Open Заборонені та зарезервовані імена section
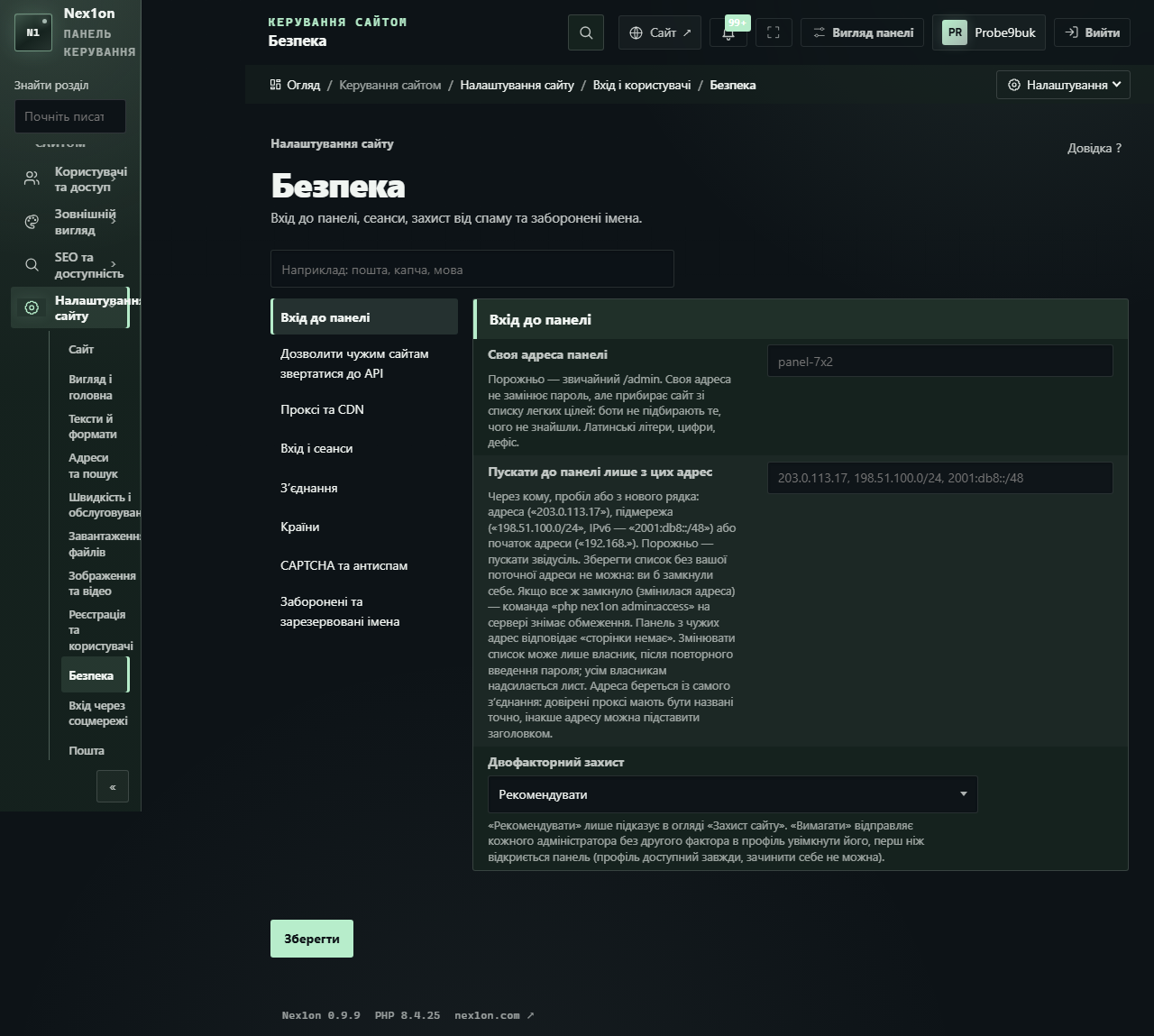1154x1036 pixels. tap(364, 611)
